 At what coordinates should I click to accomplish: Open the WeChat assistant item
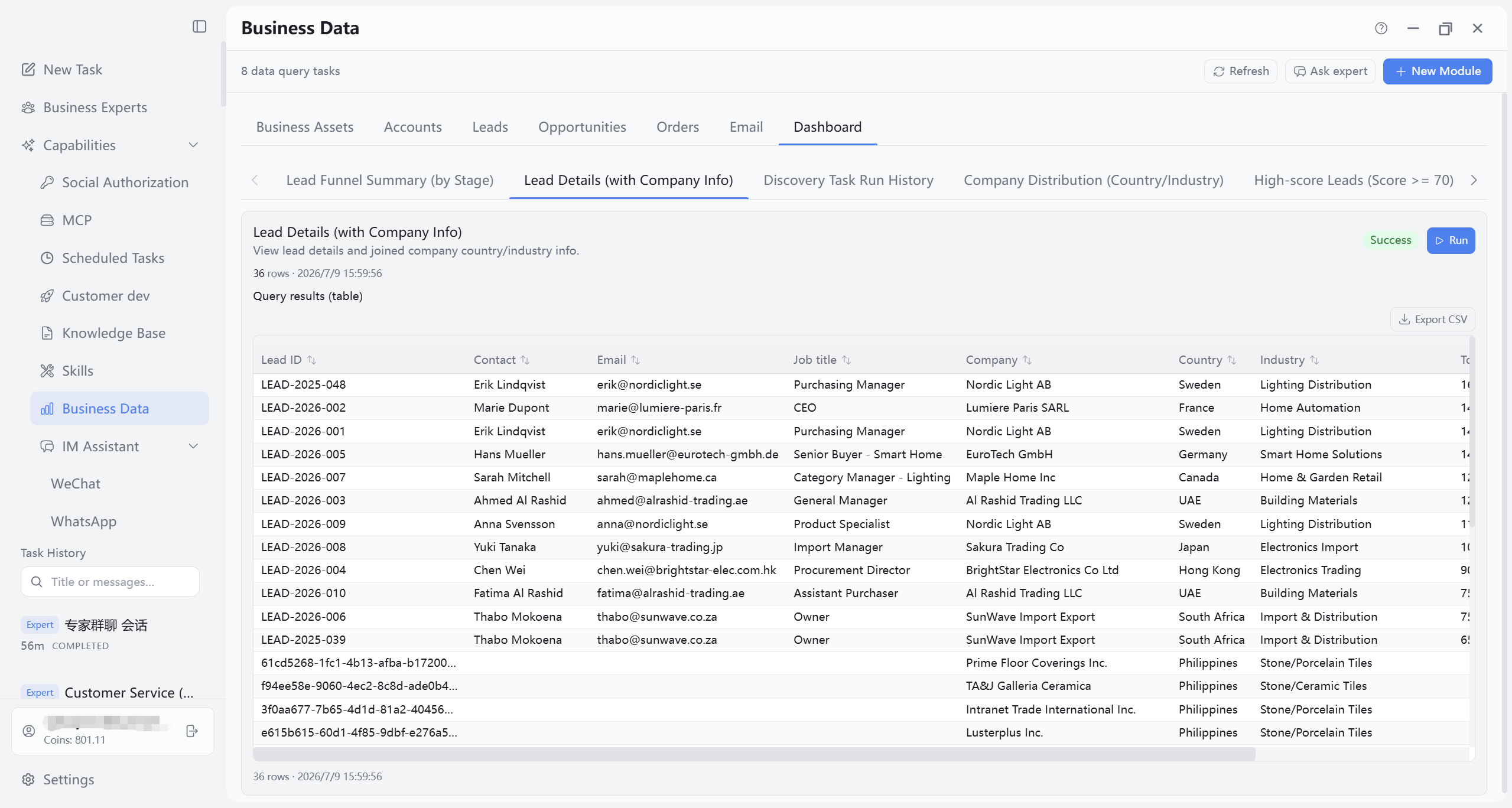(76, 484)
